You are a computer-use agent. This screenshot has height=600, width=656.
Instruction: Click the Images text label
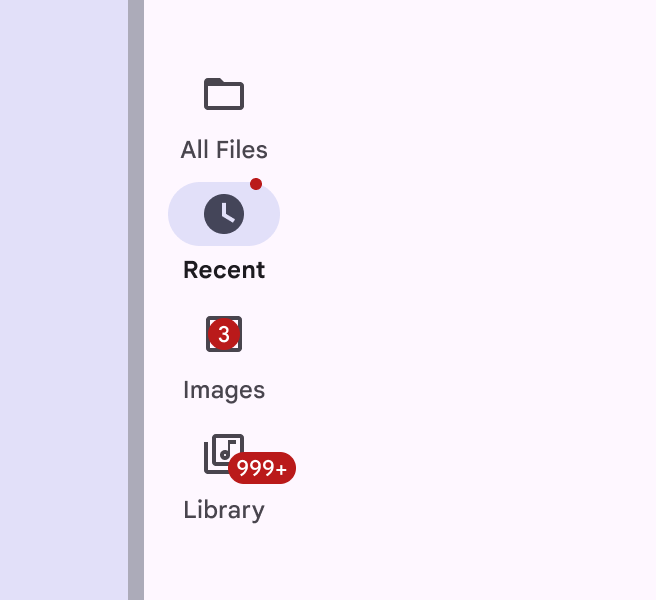pos(224,390)
